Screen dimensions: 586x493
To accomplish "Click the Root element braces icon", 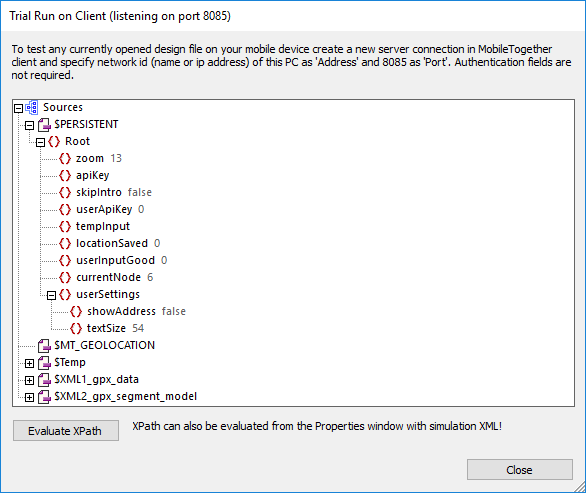I will click(x=54, y=142).
